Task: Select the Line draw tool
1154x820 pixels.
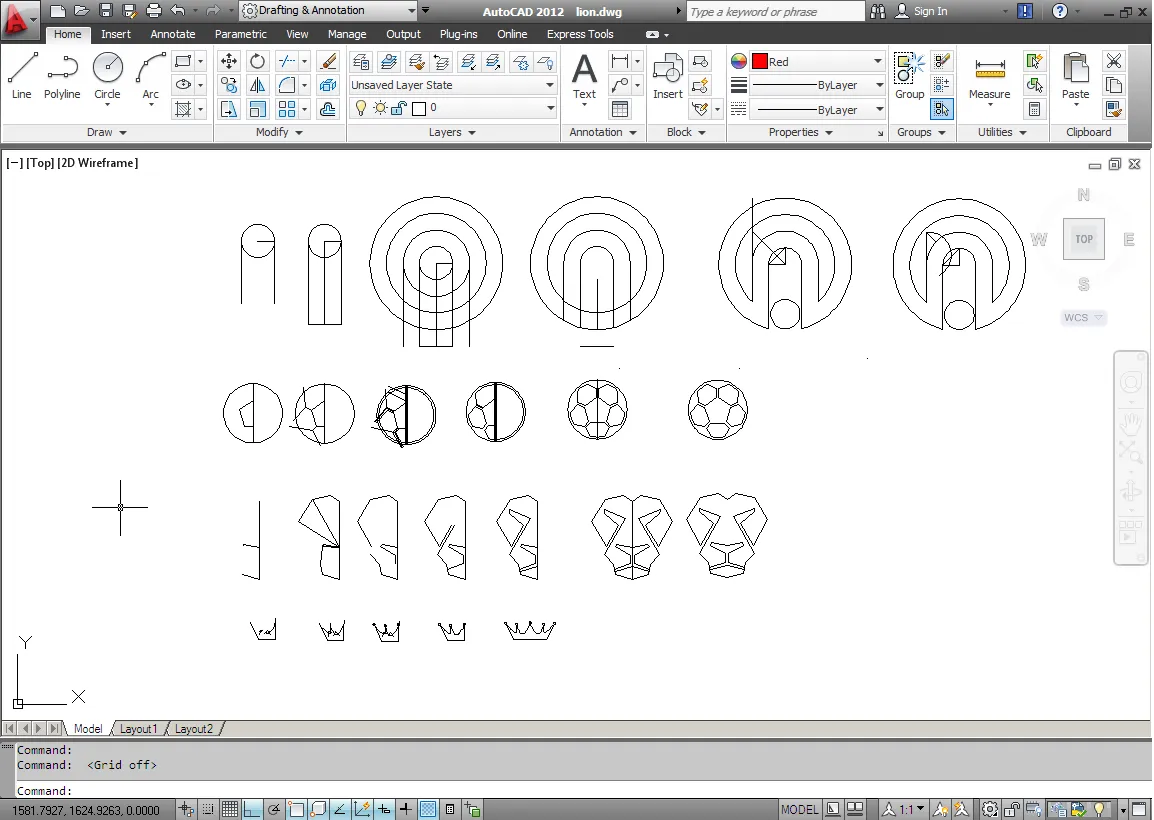Action: [x=21, y=76]
